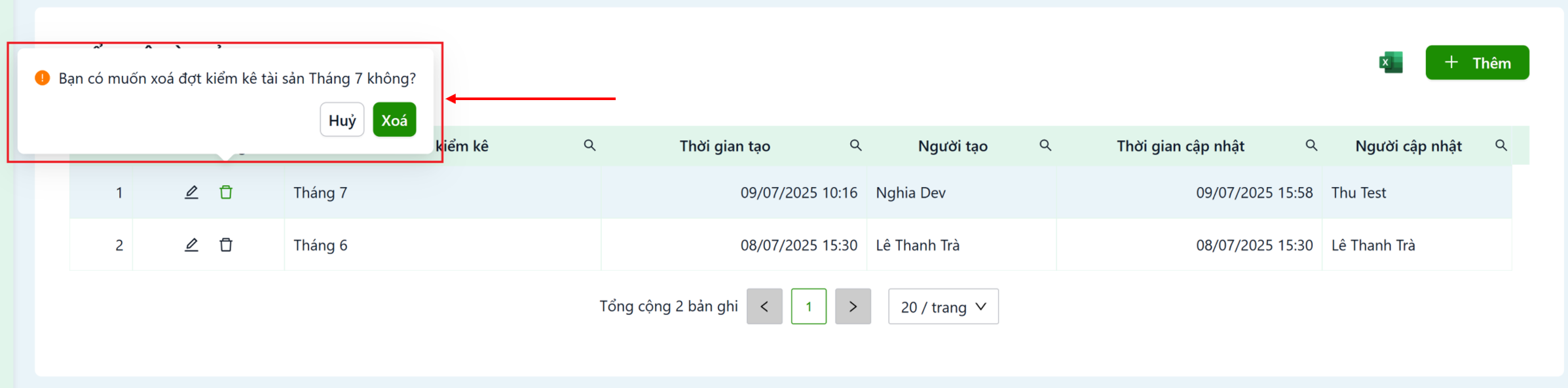
Task: Go to next page with right chevron
Action: point(853,306)
